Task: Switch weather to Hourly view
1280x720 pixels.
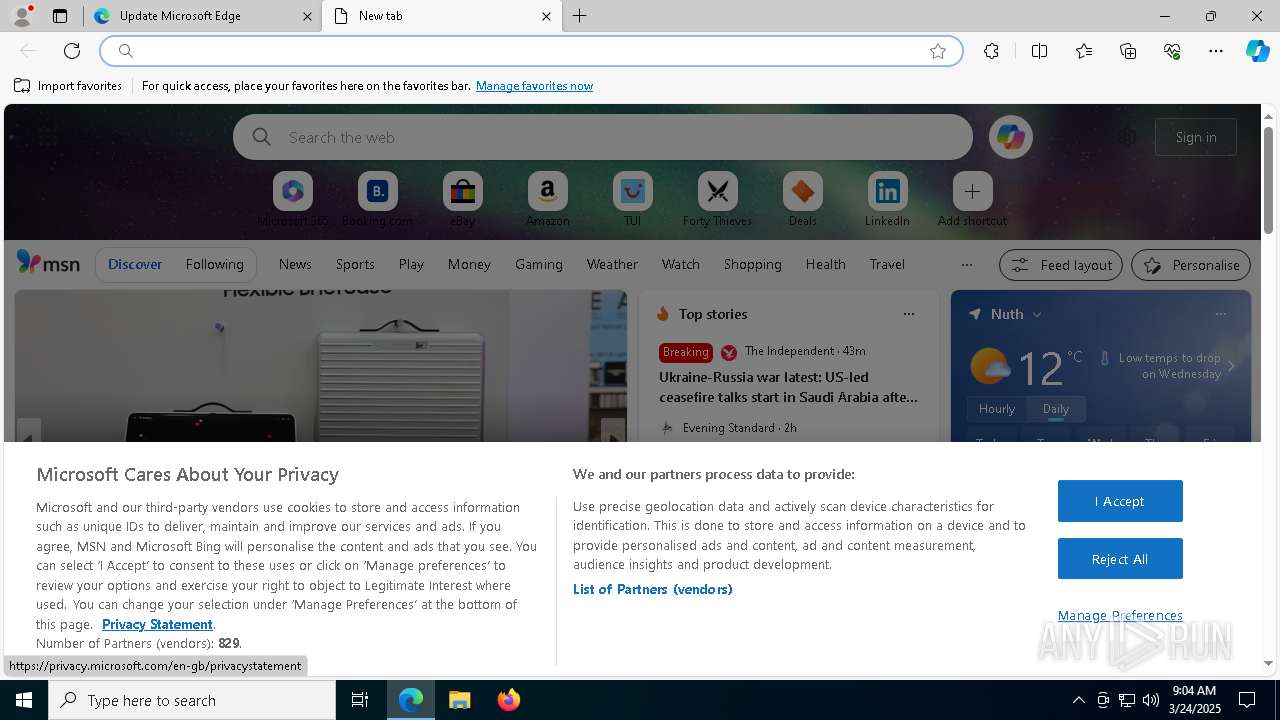Action: click(x=996, y=409)
